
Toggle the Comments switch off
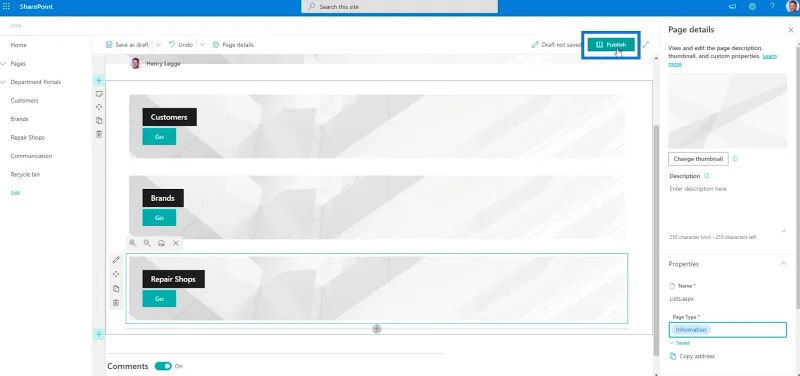pos(163,366)
